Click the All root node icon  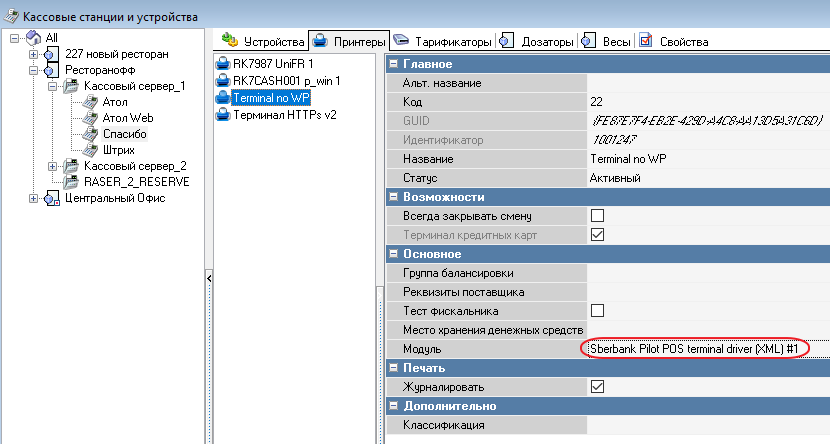click(33, 38)
